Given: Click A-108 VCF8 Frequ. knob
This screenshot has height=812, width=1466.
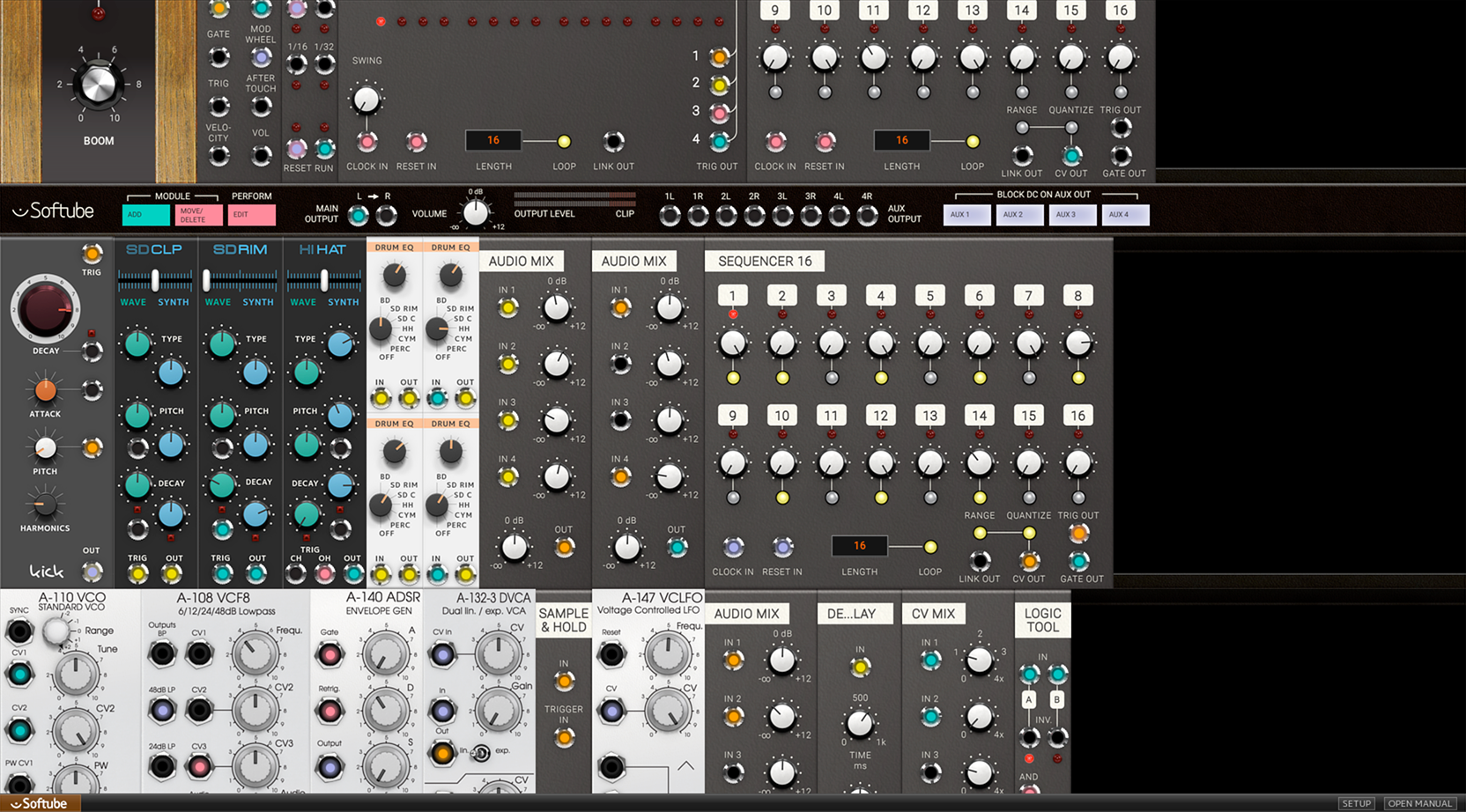Looking at the screenshot, I should [255, 653].
